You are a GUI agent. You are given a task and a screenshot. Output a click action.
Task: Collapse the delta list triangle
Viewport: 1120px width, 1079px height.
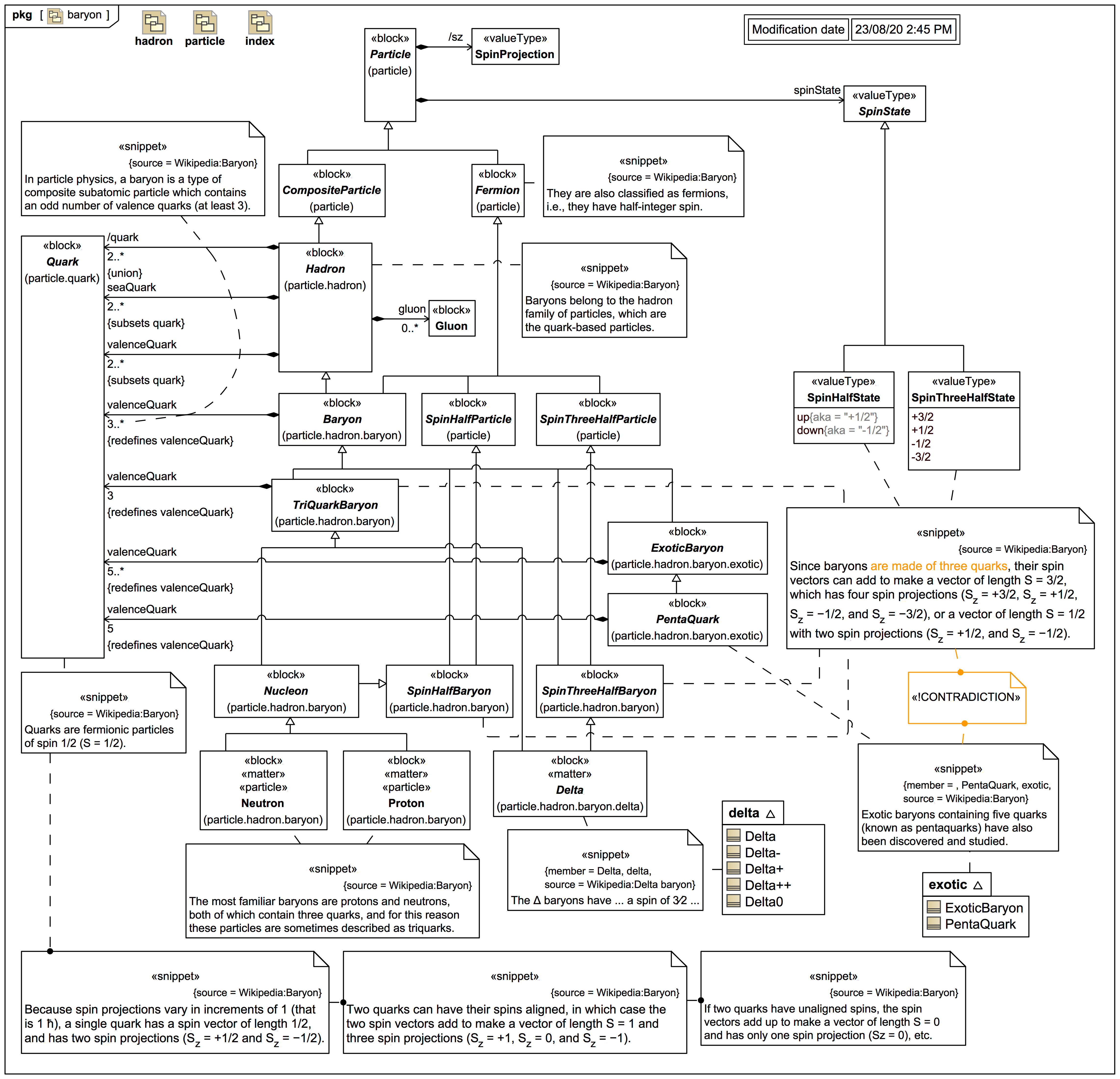point(770,814)
